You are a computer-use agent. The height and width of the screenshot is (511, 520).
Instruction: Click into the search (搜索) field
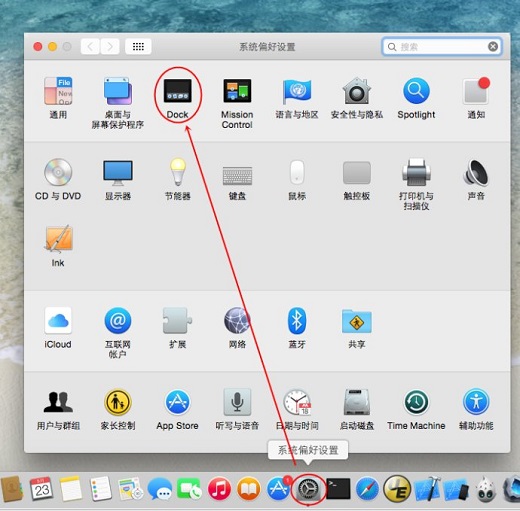tap(441, 47)
